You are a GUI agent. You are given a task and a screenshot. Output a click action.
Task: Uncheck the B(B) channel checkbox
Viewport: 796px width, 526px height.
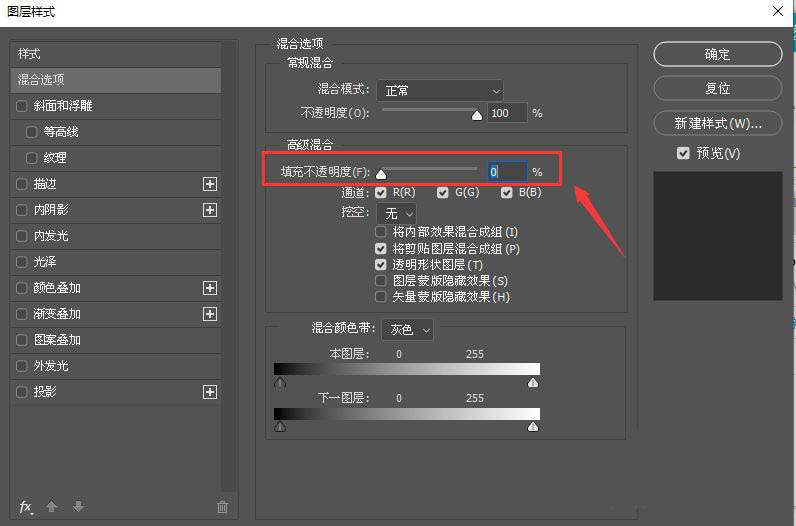[x=507, y=192]
